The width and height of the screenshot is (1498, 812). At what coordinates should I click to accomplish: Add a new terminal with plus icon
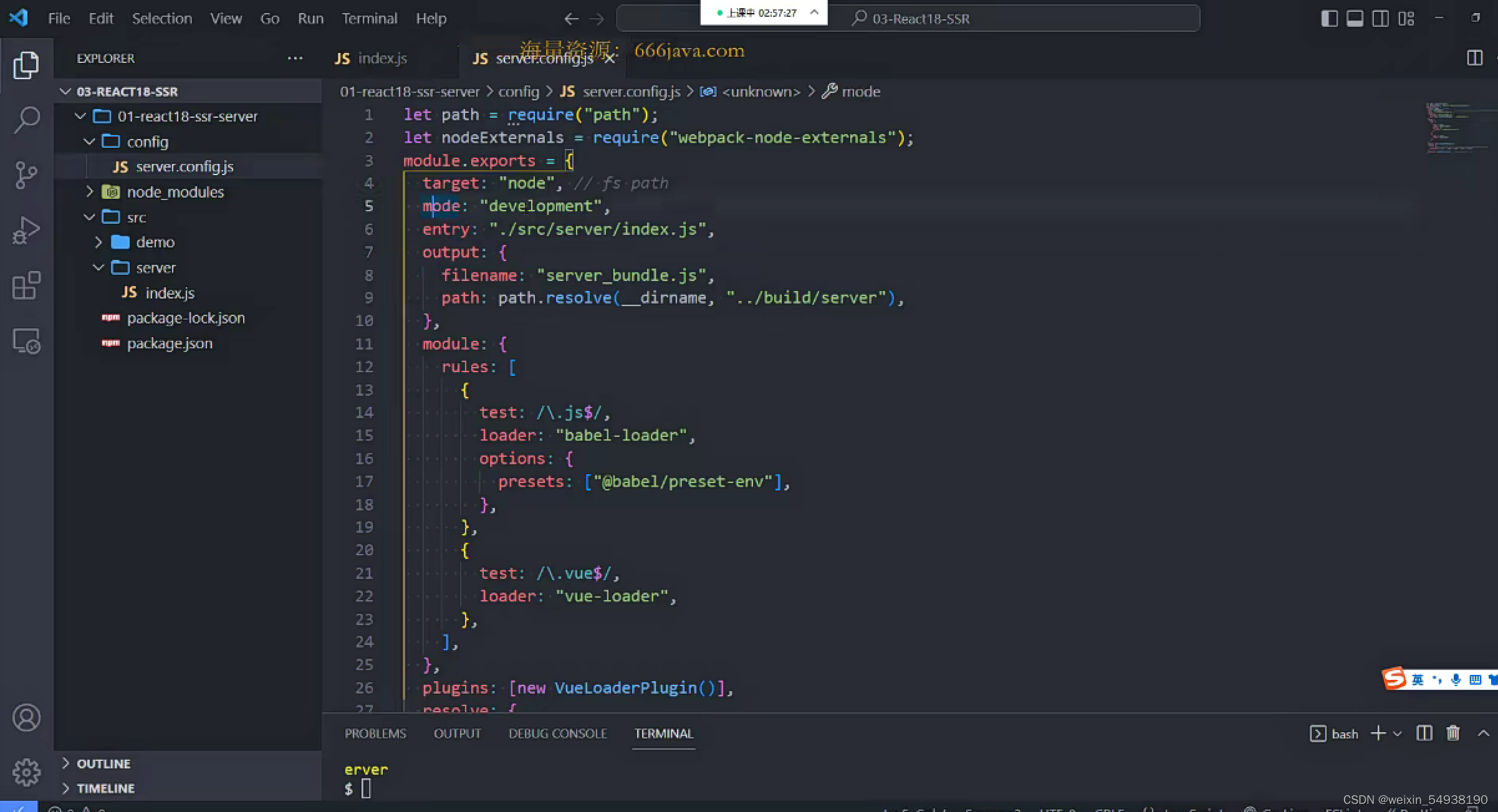tap(1378, 733)
